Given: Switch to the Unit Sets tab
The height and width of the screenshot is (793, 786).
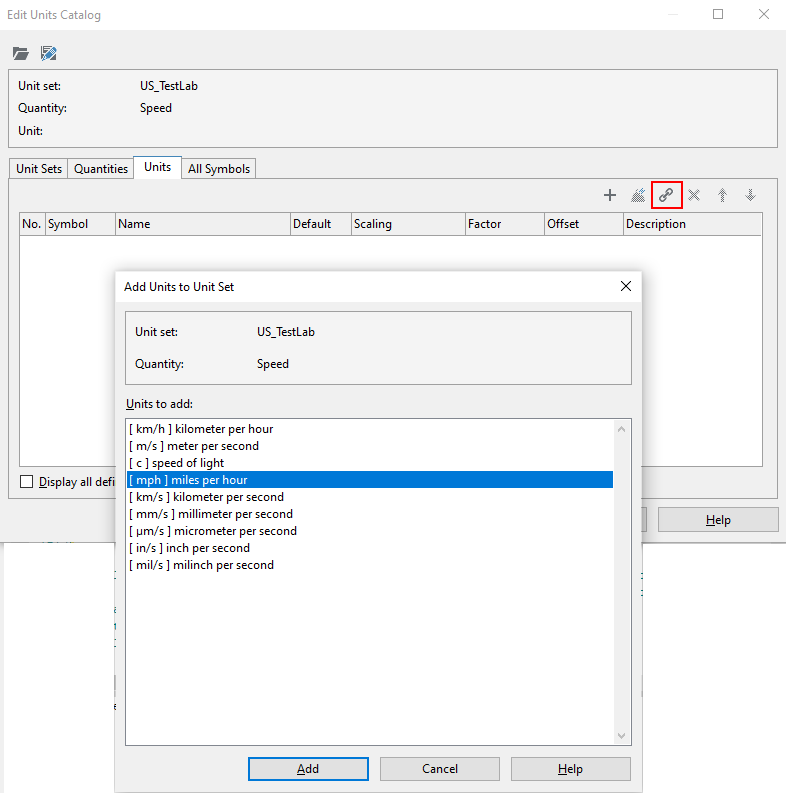Looking at the screenshot, I should click(39, 169).
